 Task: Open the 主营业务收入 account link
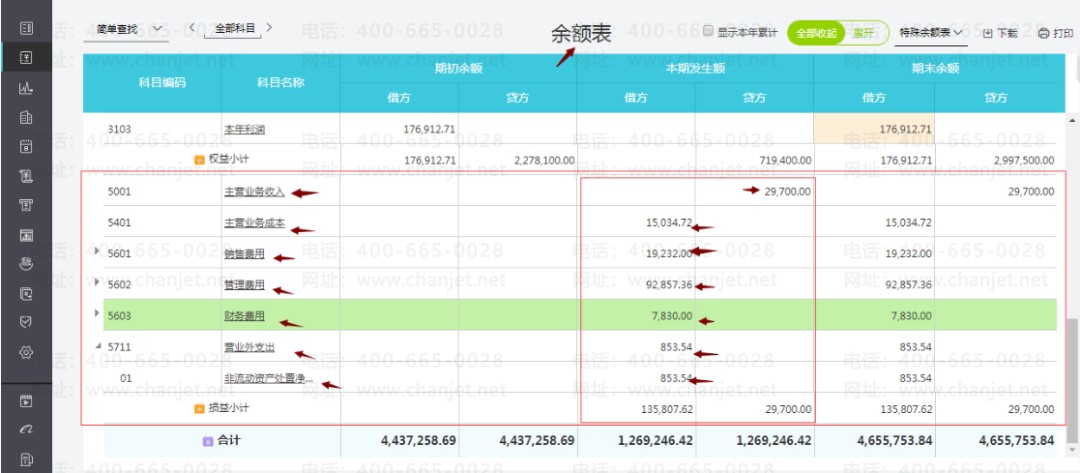pos(254,192)
